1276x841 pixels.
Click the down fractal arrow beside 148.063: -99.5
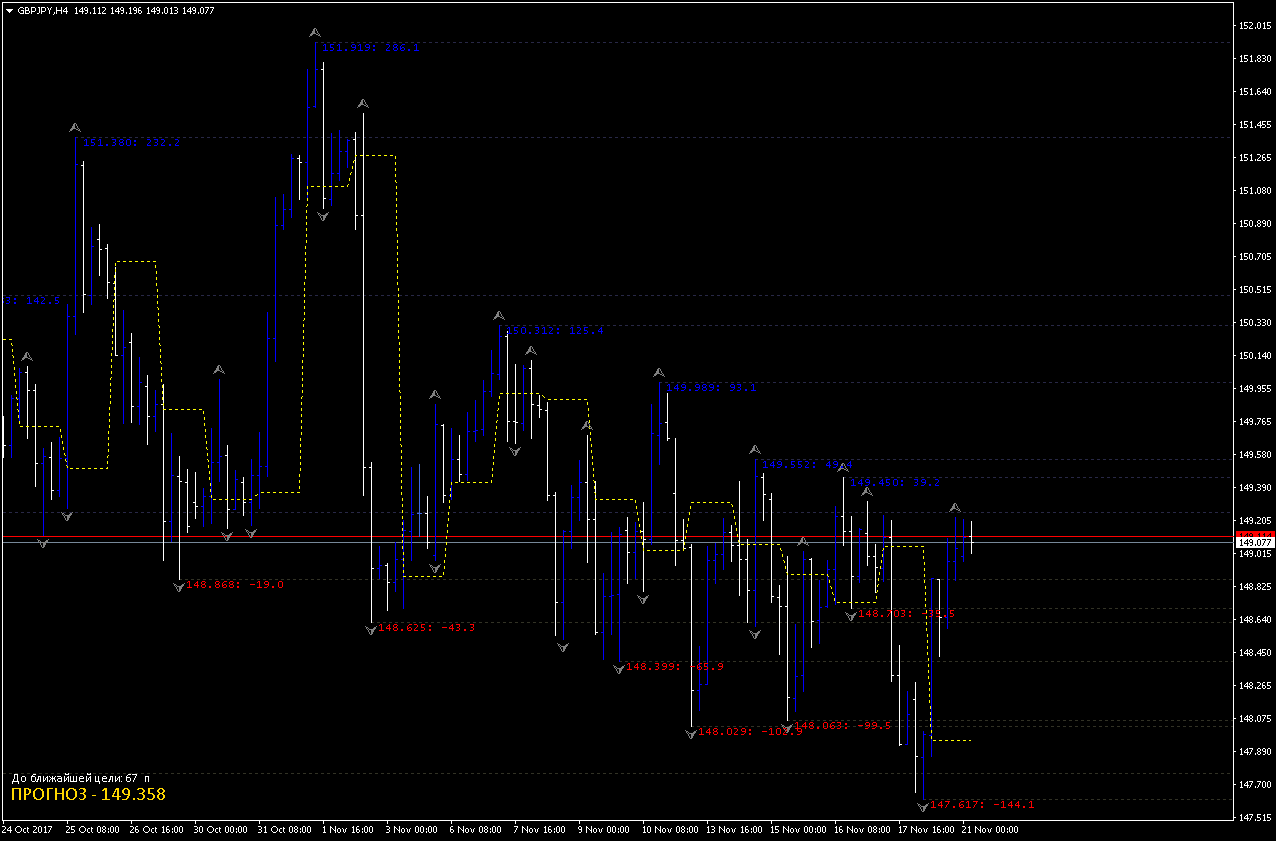[787, 727]
